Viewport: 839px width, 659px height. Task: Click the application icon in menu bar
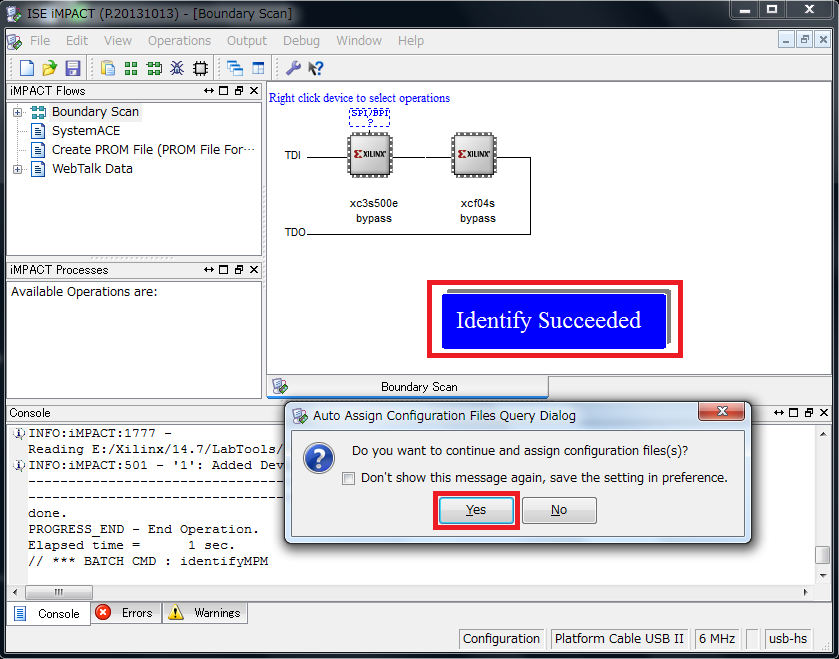(14, 41)
